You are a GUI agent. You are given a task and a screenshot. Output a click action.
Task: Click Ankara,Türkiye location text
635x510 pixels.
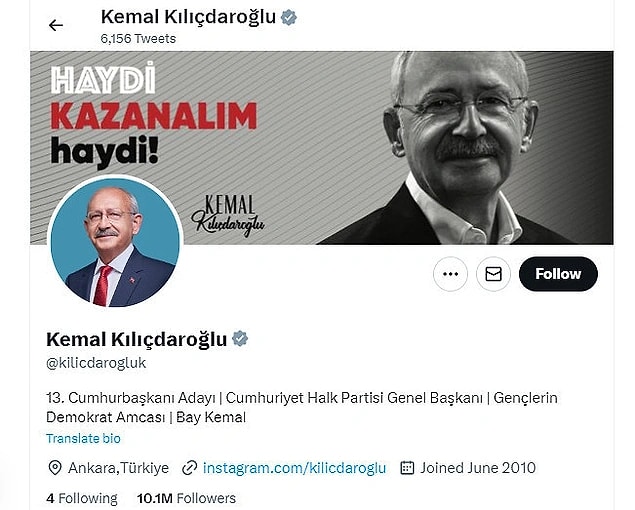(118, 468)
